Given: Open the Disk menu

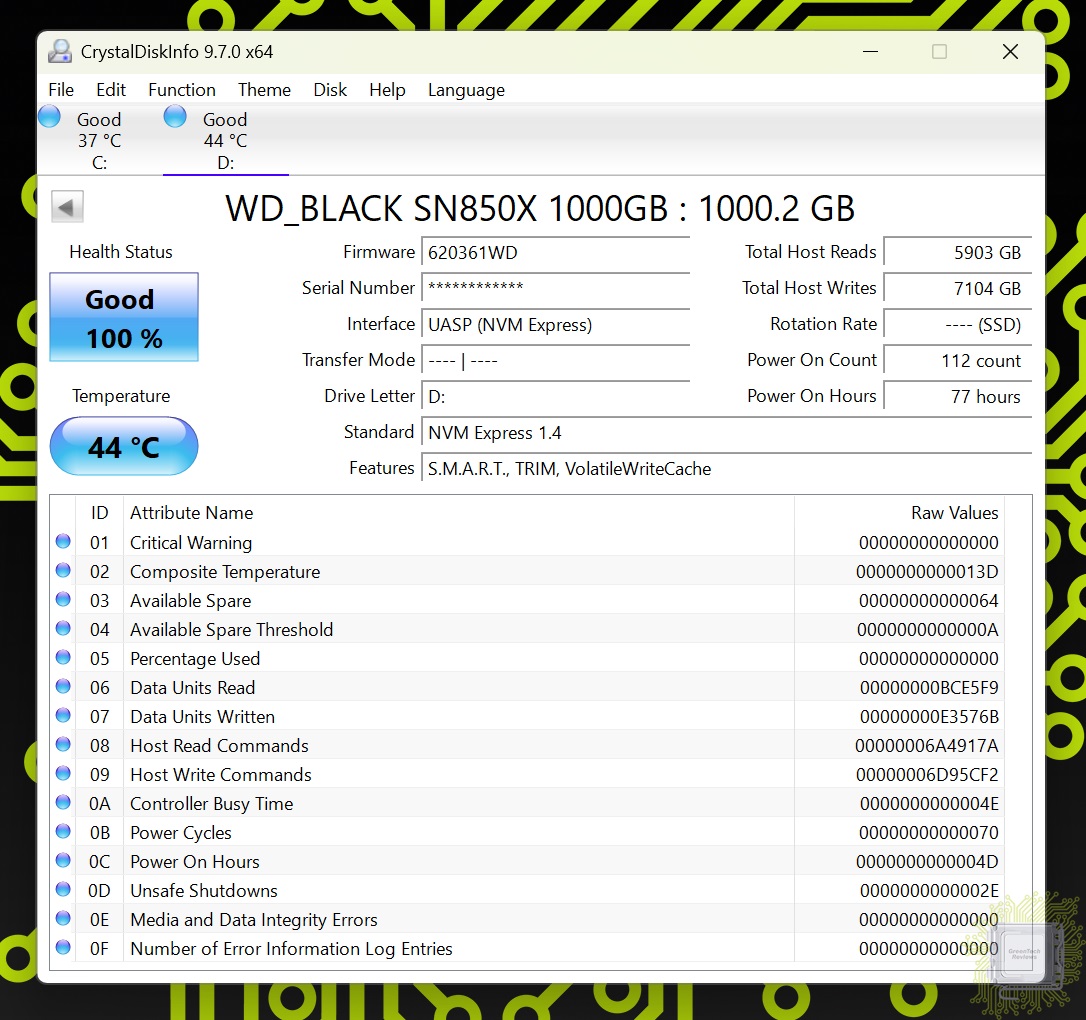Looking at the screenshot, I should pos(330,90).
